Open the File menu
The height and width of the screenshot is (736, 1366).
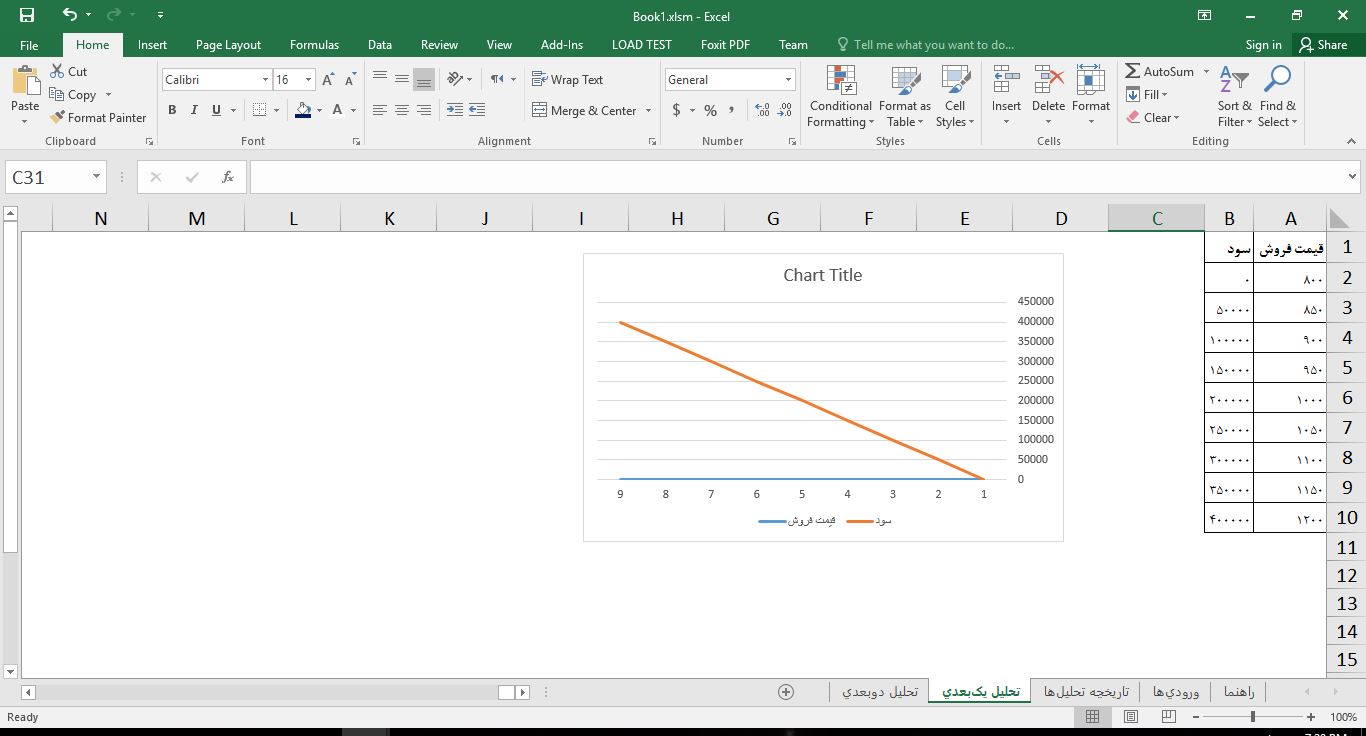point(29,45)
